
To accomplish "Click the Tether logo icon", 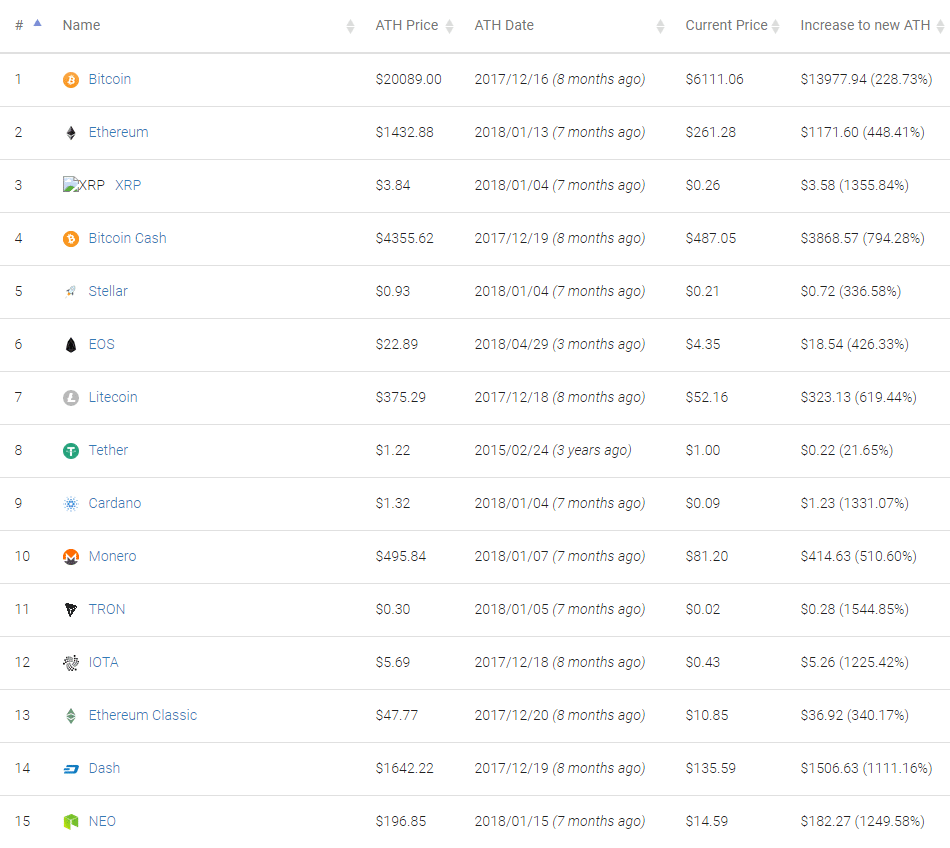I will pyautogui.click(x=71, y=451).
